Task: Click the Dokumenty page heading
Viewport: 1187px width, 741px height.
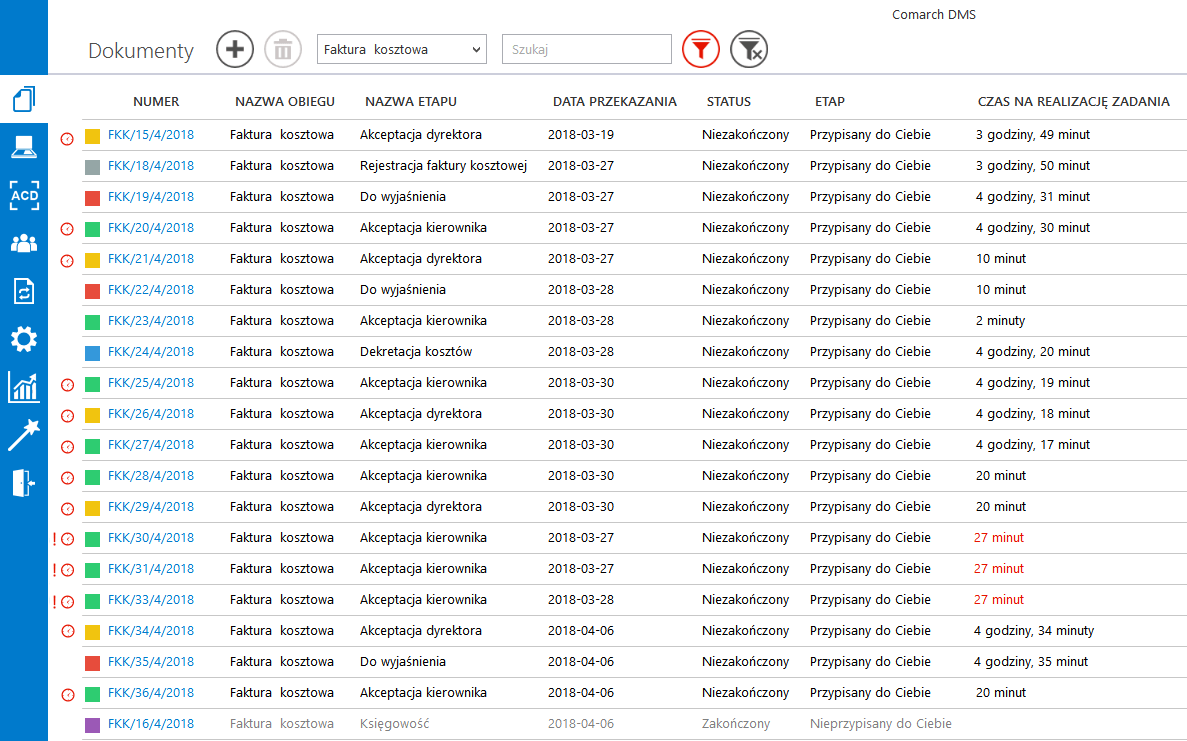Action: click(141, 51)
